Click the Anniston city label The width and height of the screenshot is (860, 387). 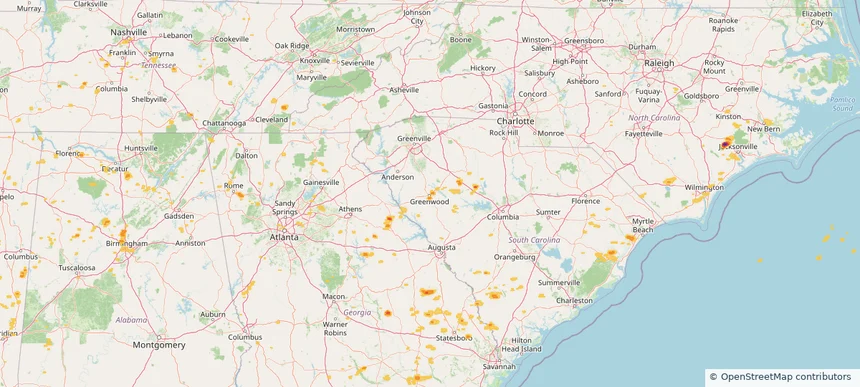[190, 243]
